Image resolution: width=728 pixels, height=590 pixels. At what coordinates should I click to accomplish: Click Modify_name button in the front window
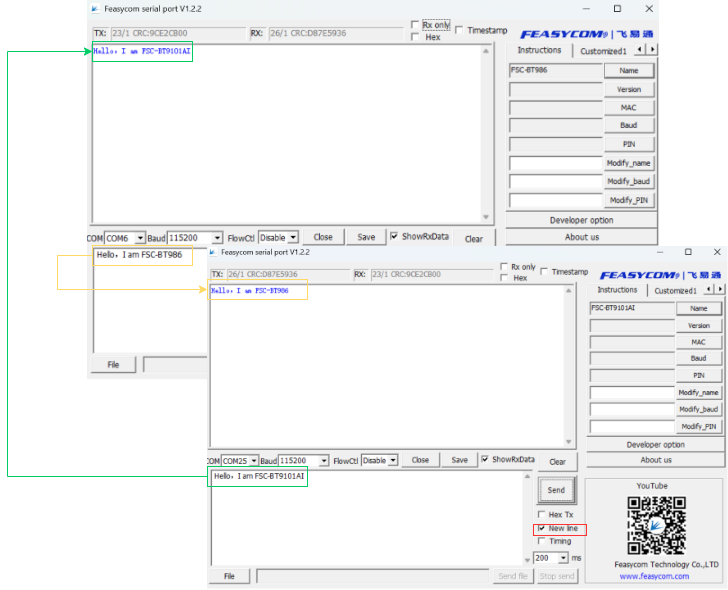(699, 393)
